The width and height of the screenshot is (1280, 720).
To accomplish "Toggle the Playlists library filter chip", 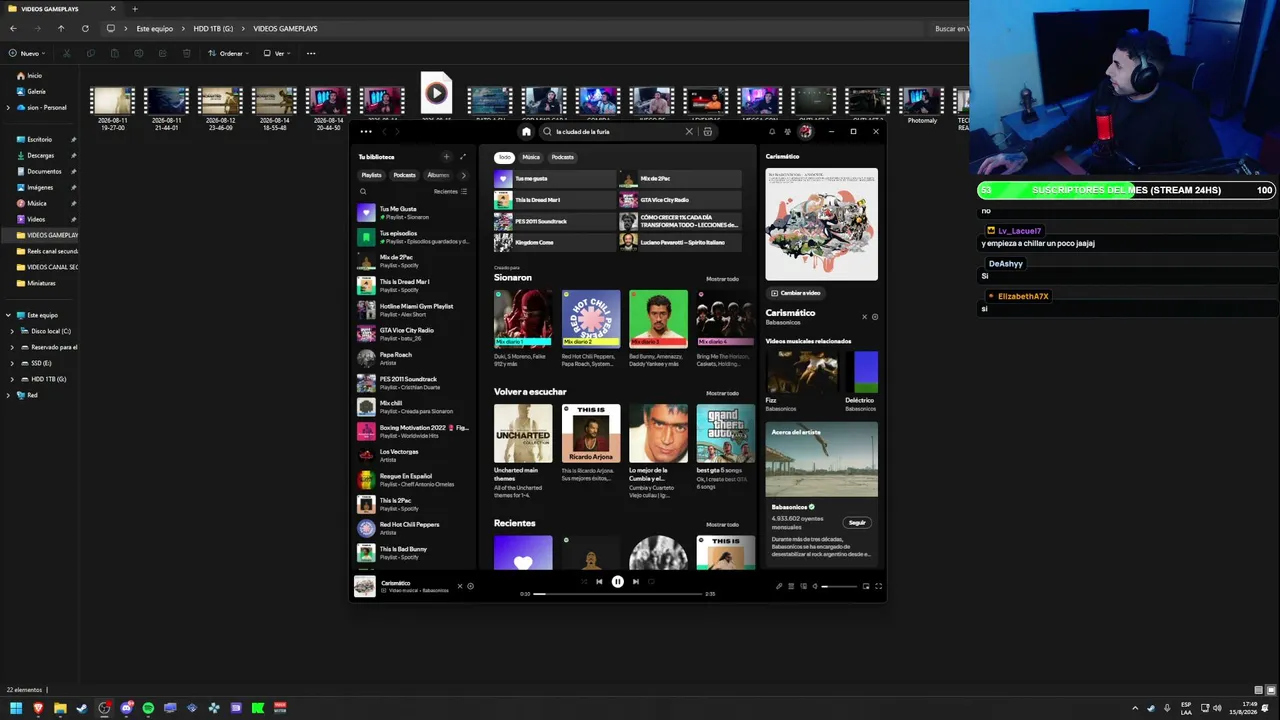I will pos(372,175).
